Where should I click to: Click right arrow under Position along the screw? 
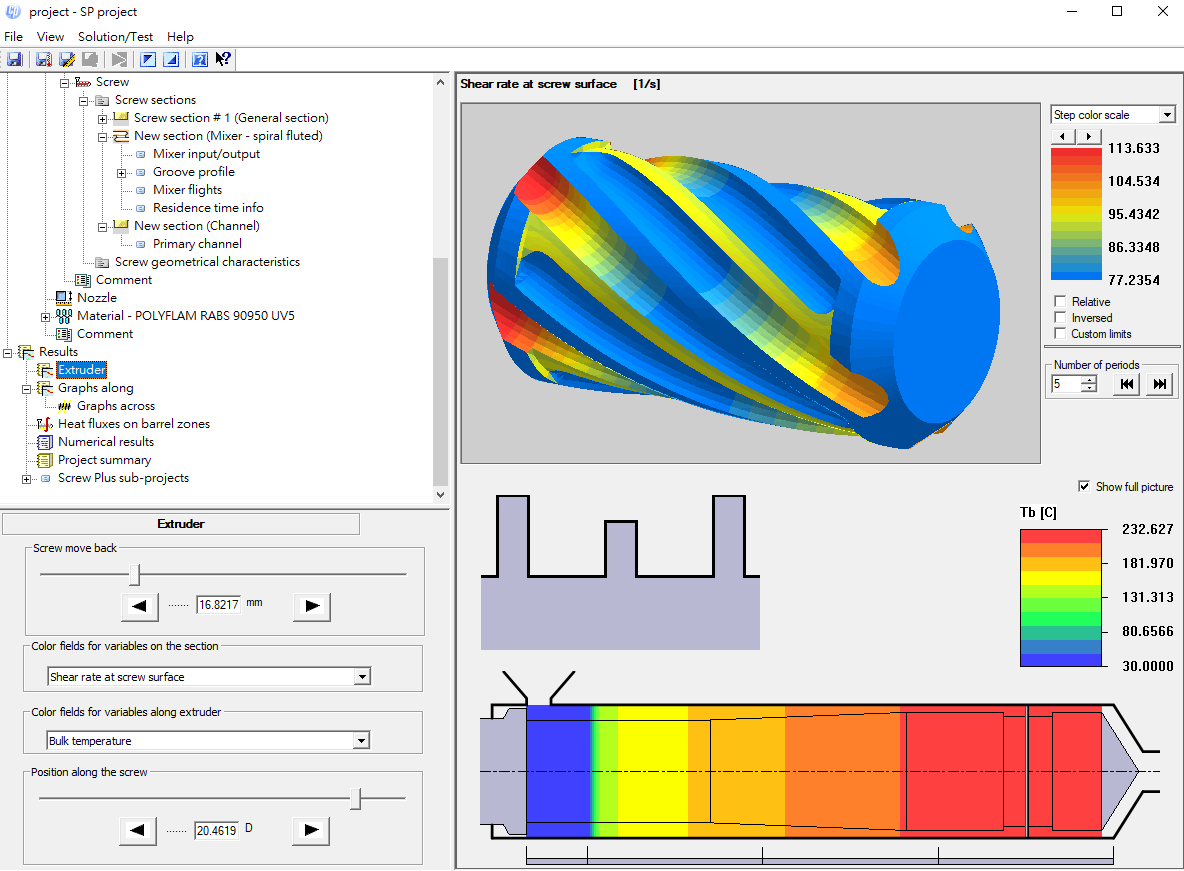pyautogui.click(x=311, y=830)
